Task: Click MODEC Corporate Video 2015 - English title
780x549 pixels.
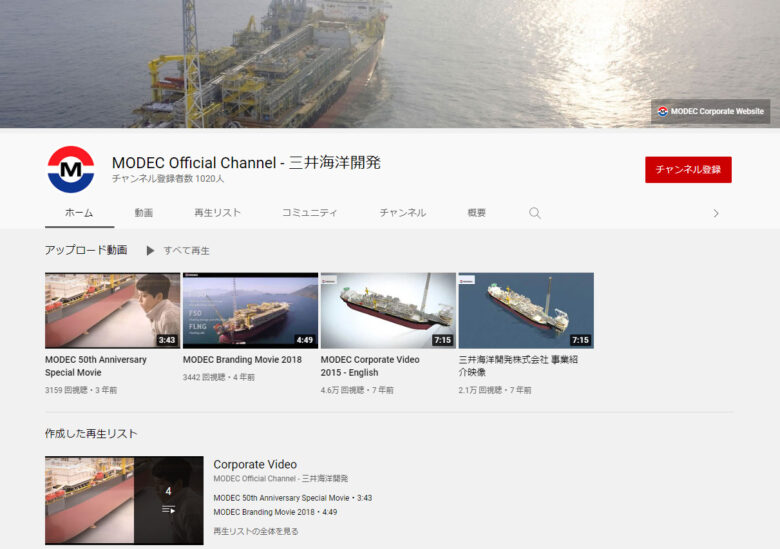Action: (x=370, y=366)
